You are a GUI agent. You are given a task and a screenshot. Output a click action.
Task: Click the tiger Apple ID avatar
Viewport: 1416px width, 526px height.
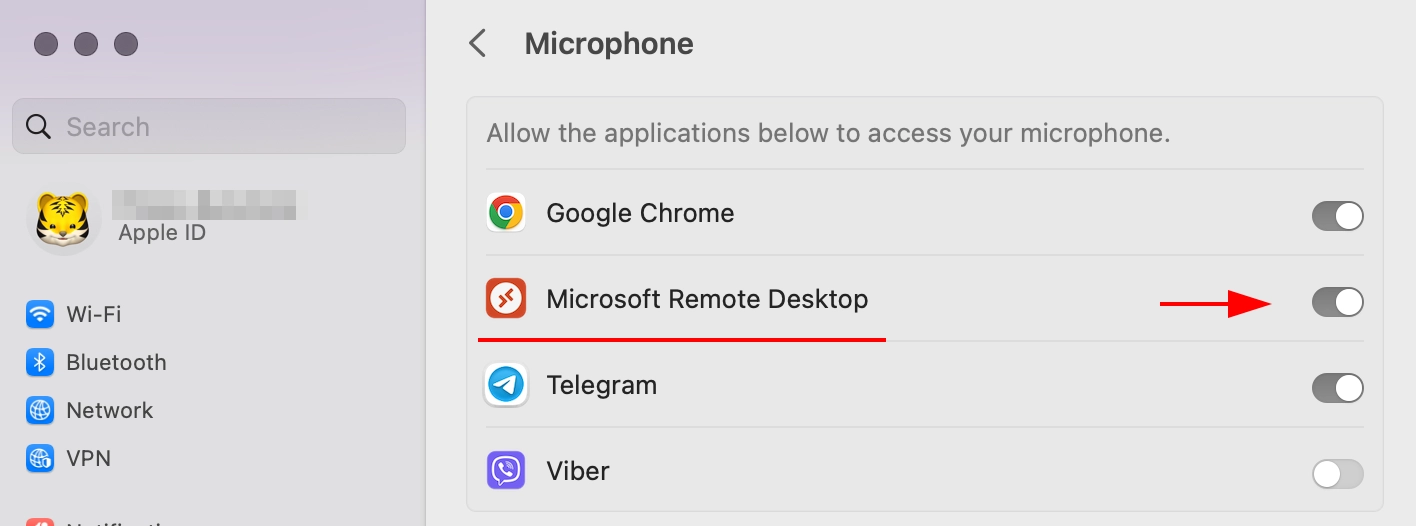(x=62, y=220)
